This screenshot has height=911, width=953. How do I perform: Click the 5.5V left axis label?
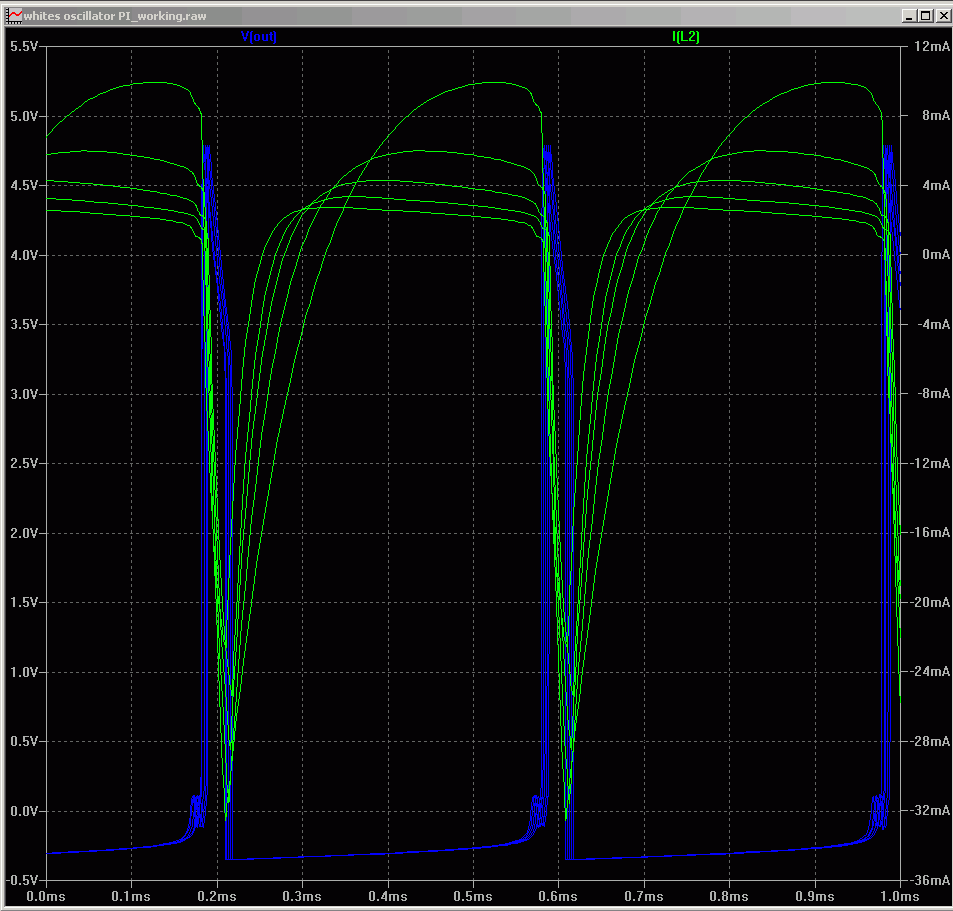23,47
